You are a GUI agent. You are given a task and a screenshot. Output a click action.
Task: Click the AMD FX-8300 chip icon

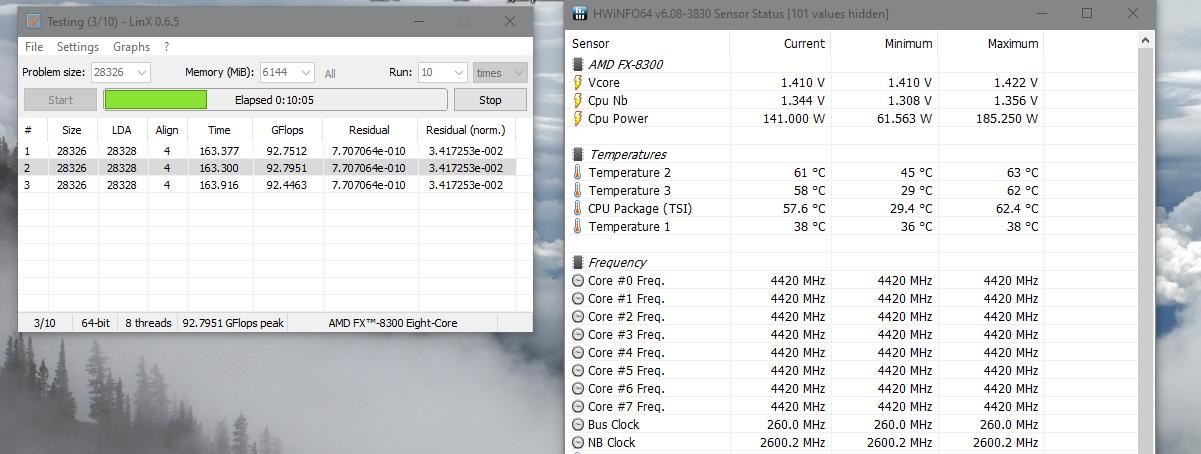click(x=577, y=64)
